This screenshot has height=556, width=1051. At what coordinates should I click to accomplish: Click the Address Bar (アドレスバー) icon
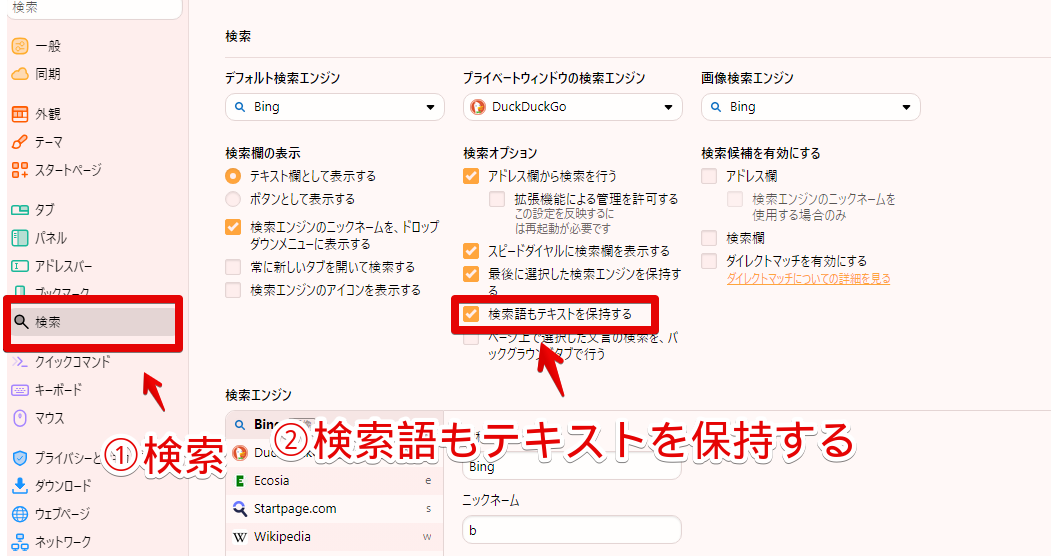click(20, 266)
